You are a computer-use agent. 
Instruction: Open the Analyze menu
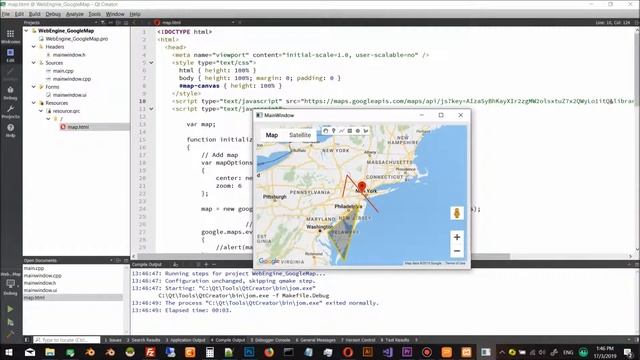pyautogui.click(x=75, y=14)
